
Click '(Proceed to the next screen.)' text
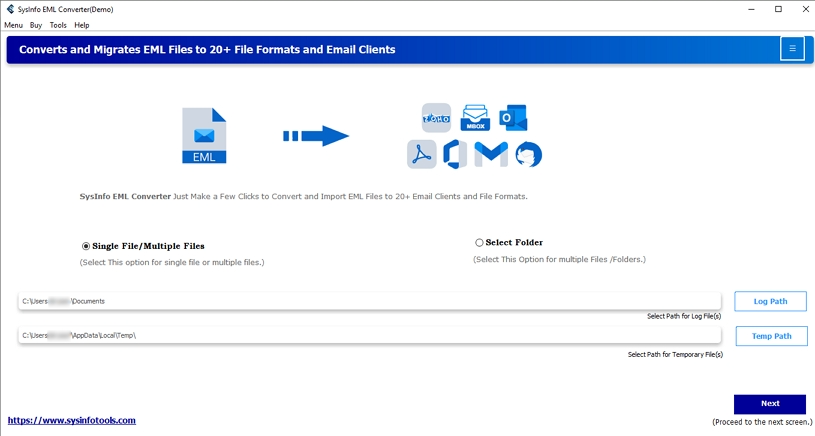[x=762, y=422]
